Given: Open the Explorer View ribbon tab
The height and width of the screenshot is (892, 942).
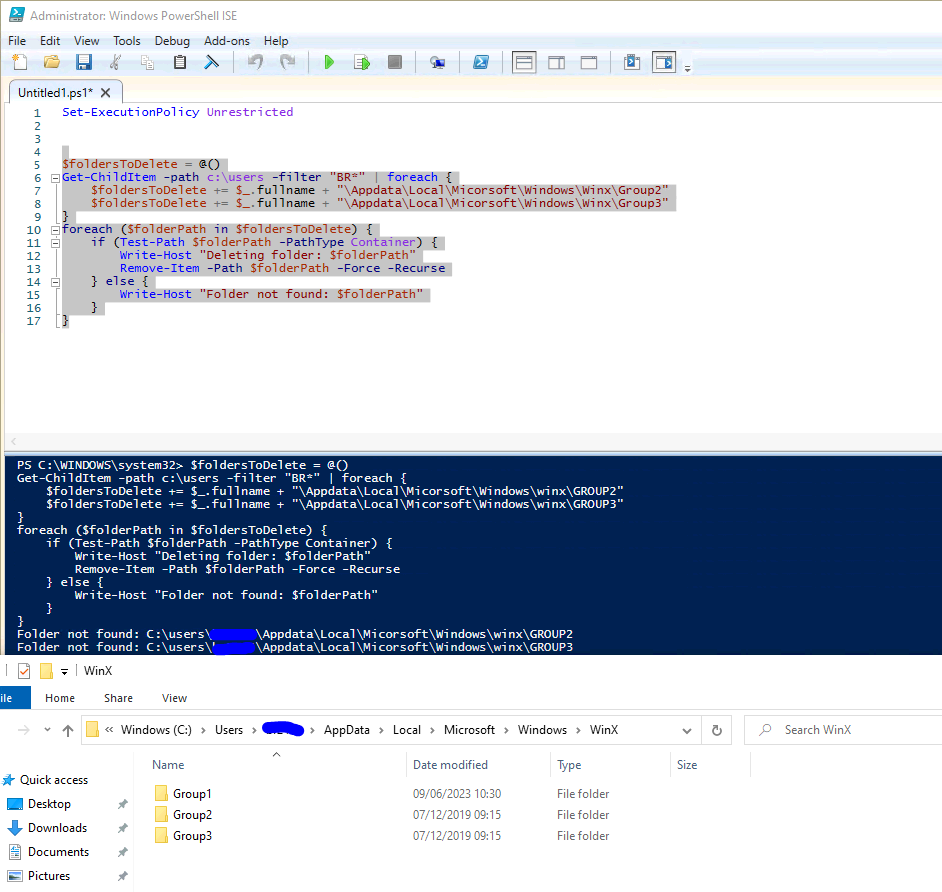Looking at the screenshot, I should (x=174, y=698).
